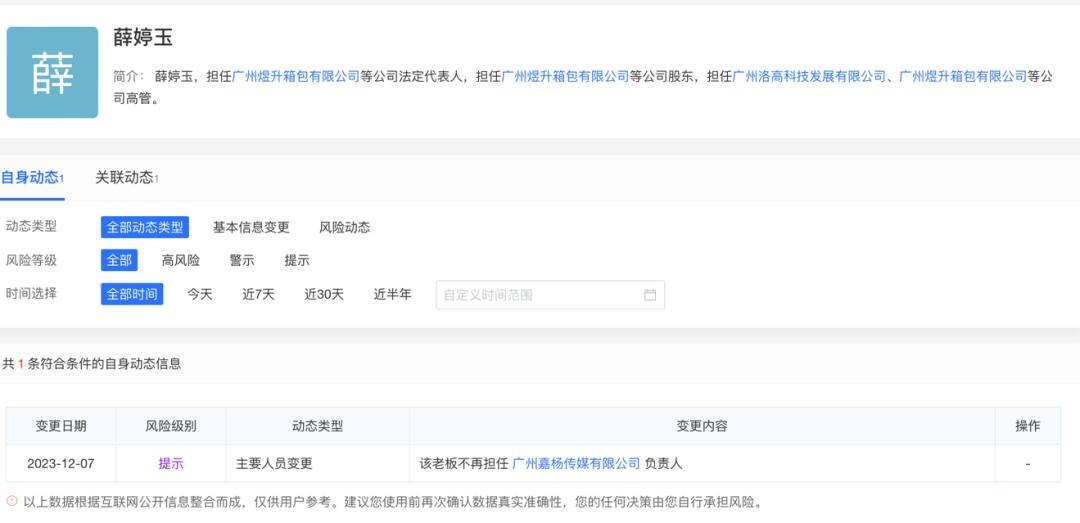Click the warning icon beside the disclaimer

tap(11, 501)
